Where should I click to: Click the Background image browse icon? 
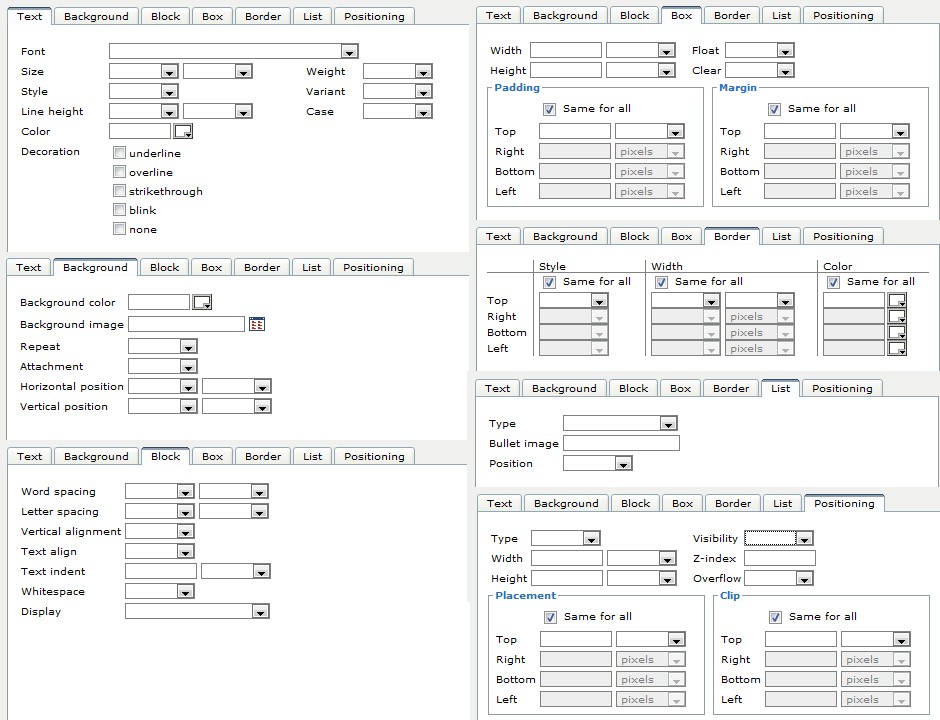[257, 324]
